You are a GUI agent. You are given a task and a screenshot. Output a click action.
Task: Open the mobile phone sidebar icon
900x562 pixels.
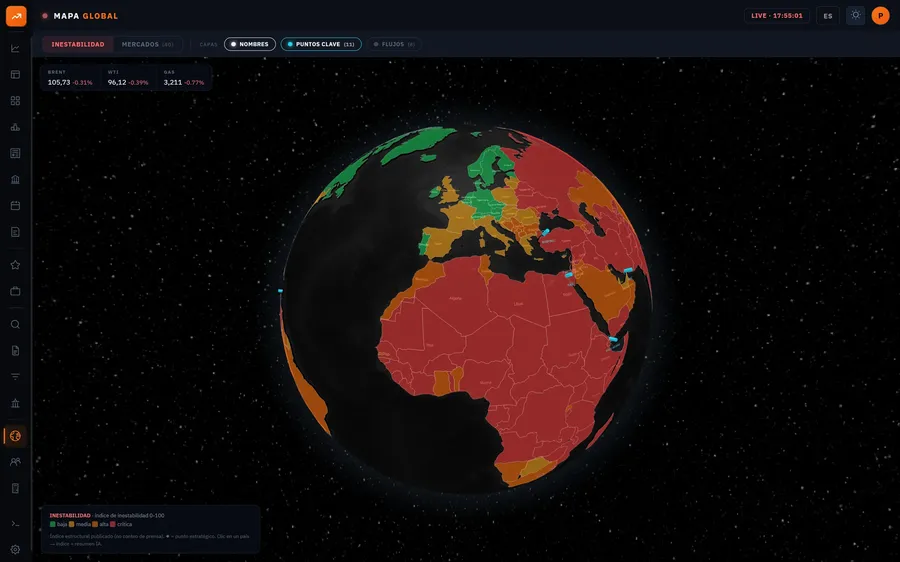(15, 488)
